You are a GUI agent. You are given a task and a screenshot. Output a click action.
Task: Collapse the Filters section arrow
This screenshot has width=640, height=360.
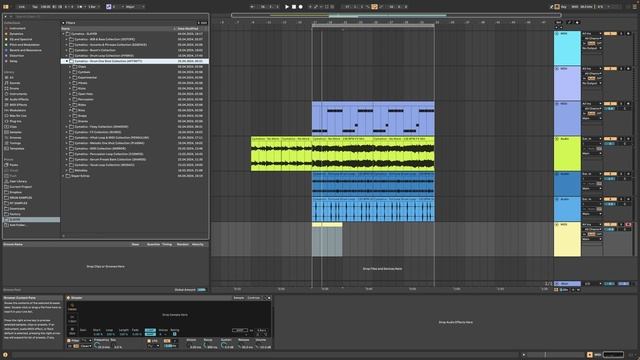click(63, 23)
